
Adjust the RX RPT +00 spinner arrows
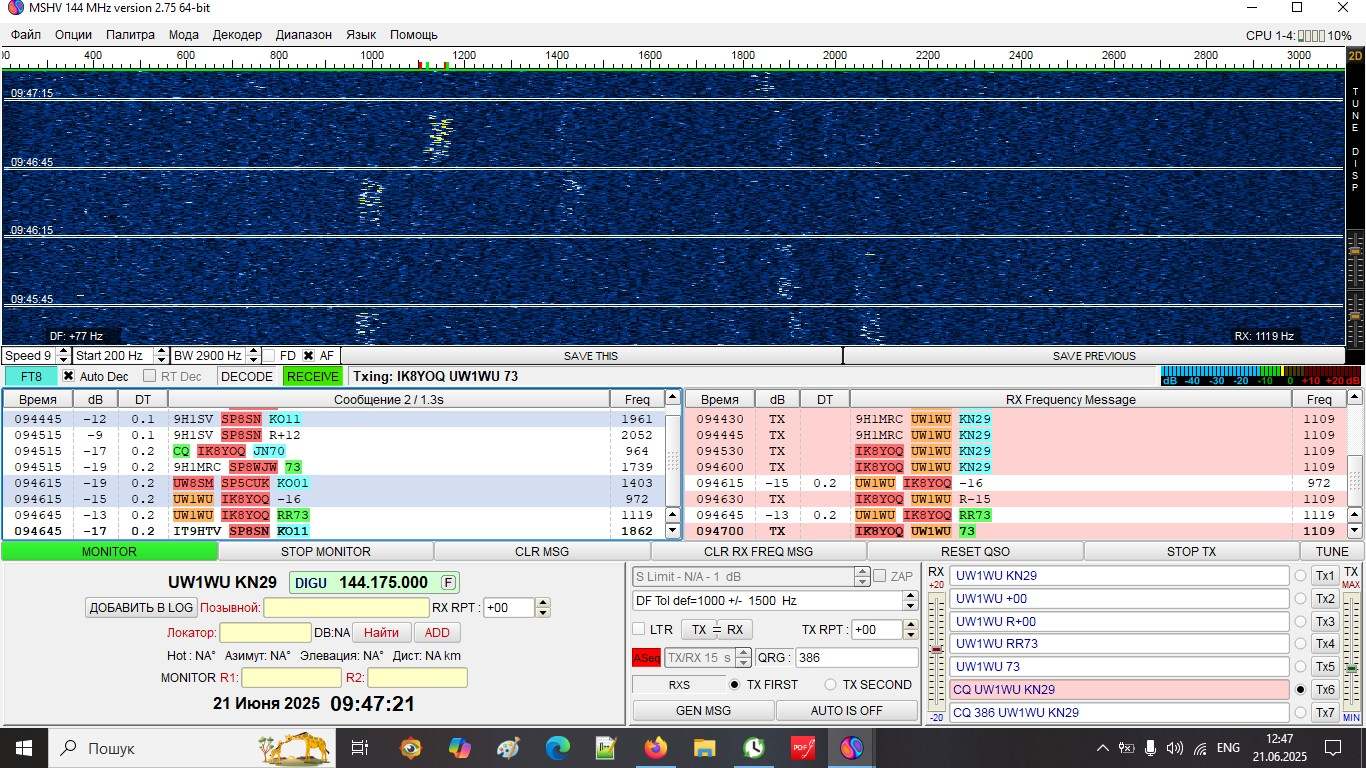click(x=543, y=608)
